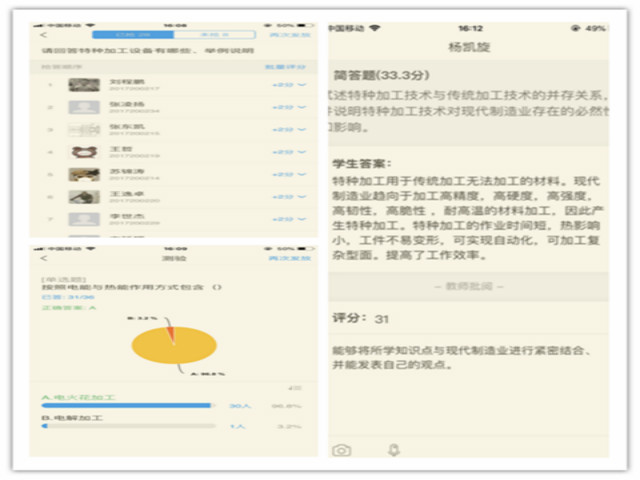Viewport: 640px width, 480px height.
Task: Tap the 测验 title on the quiz screen
Action: tap(174, 258)
